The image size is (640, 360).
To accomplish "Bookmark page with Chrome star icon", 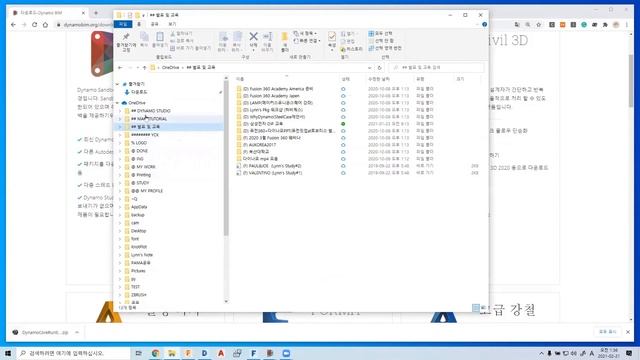I will click(x=538, y=24).
